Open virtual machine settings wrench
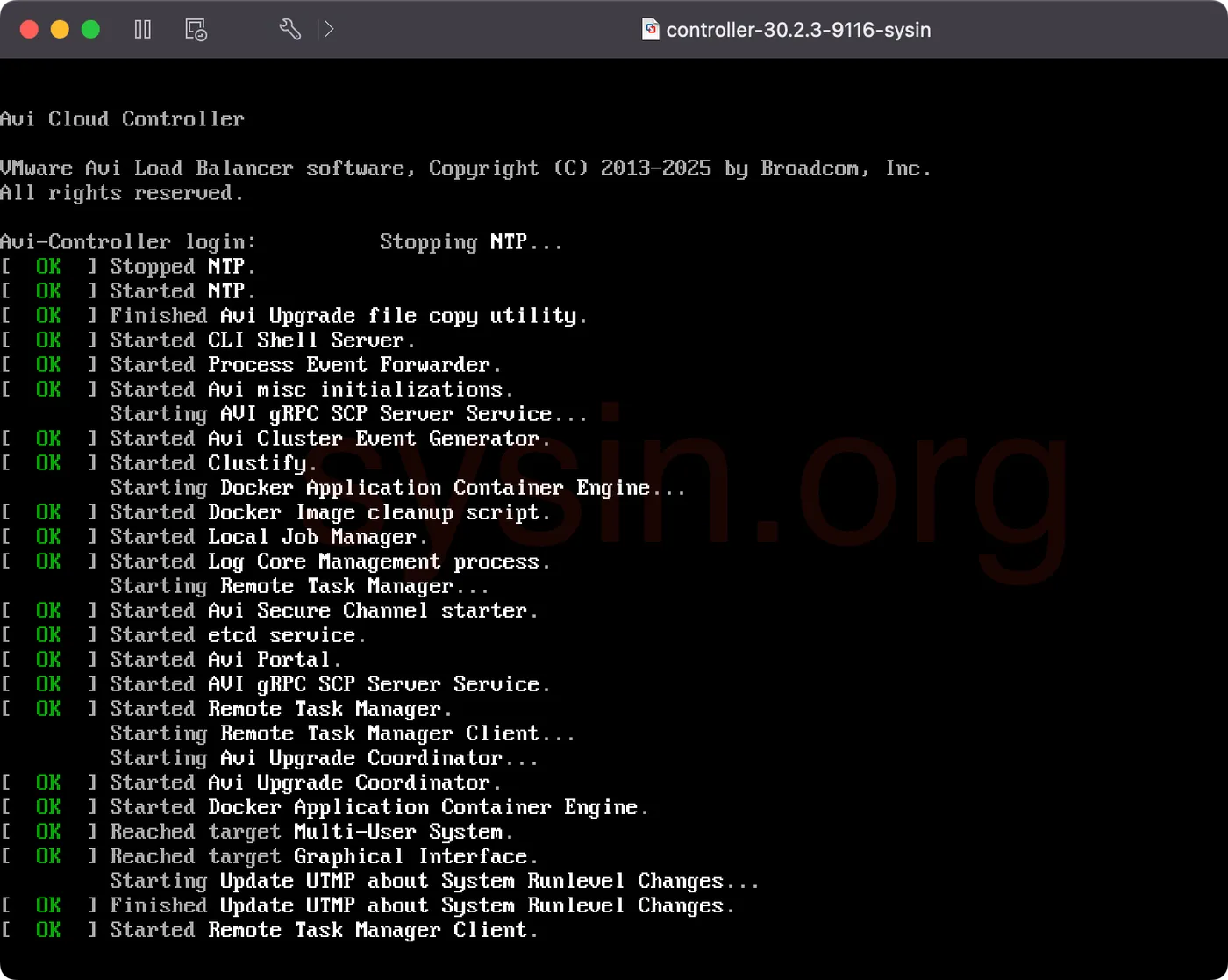1228x980 pixels. 290,30
